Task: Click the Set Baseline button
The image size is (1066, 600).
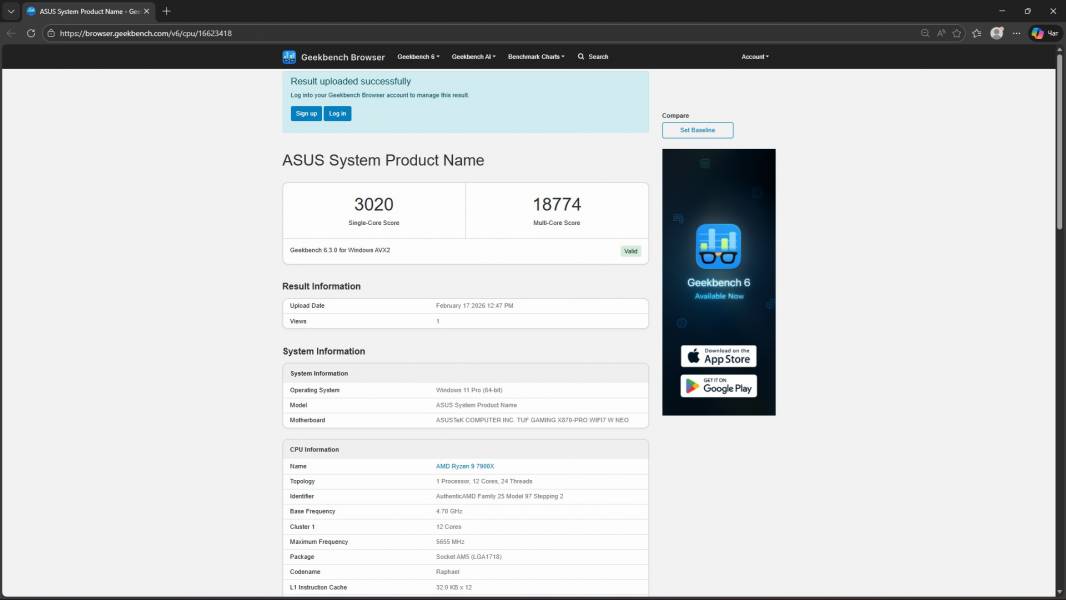Action: point(697,130)
